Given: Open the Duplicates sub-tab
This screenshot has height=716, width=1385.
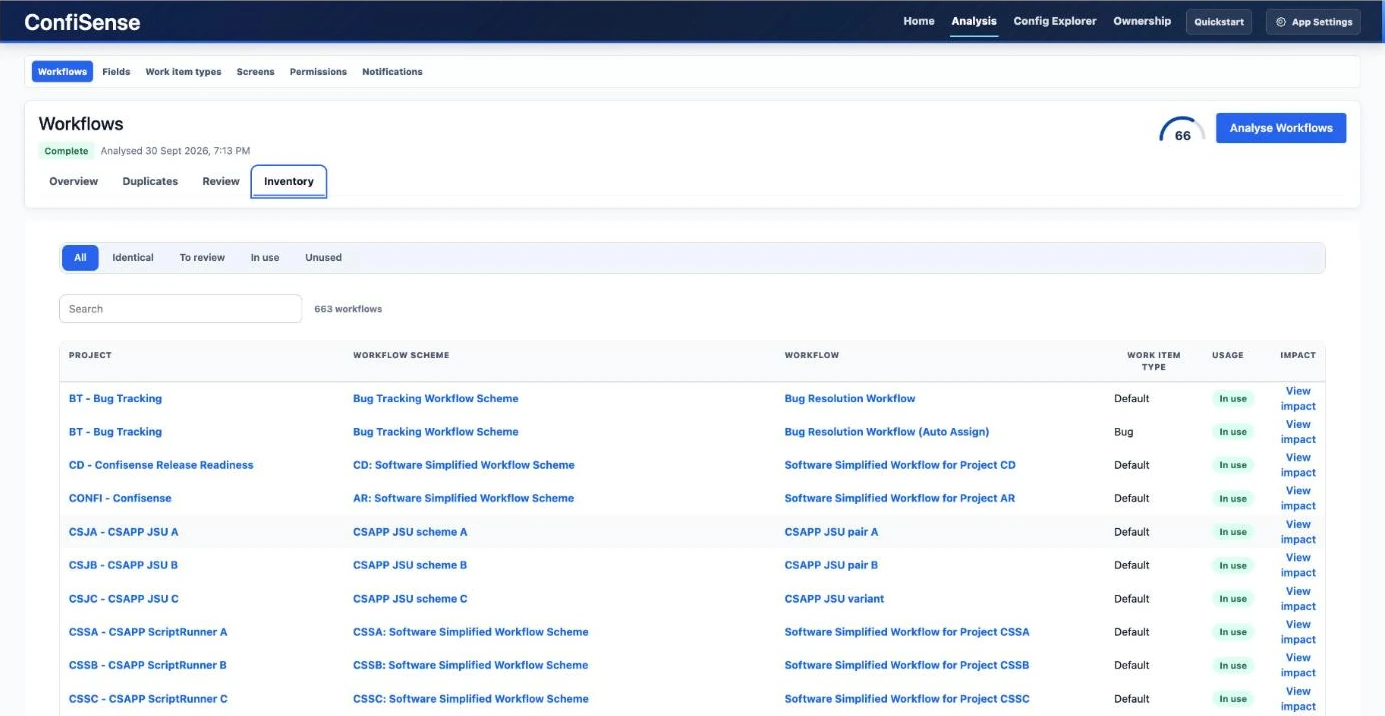Looking at the screenshot, I should (x=150, y=181).
